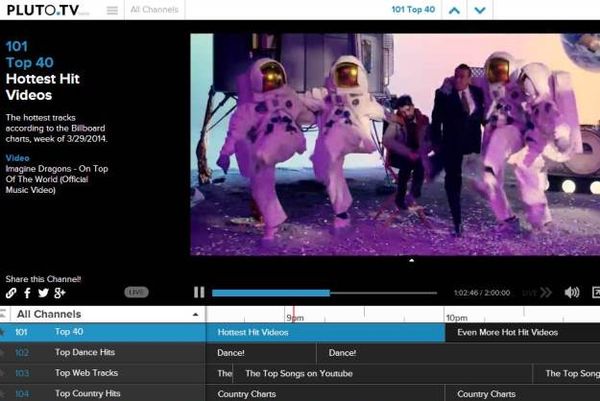The width and height of the screenshot is (600, 401).
Task: Select channel 101 Top 40 row
Action: (x=103, y=332)
